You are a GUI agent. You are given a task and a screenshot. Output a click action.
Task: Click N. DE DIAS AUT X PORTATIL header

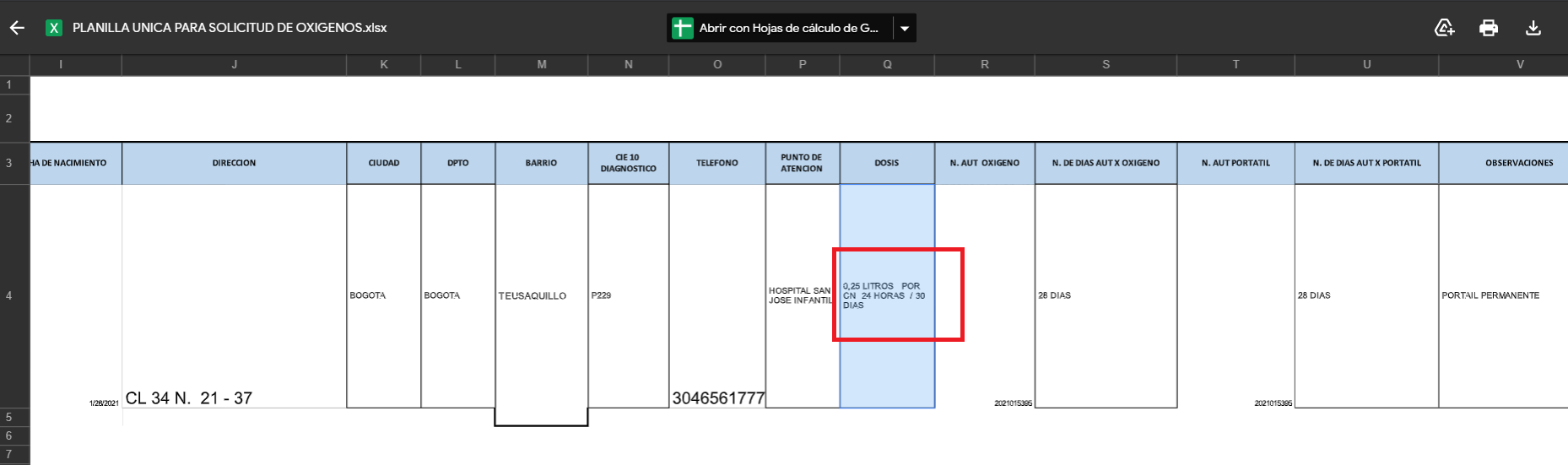[x=1367, y=163]
